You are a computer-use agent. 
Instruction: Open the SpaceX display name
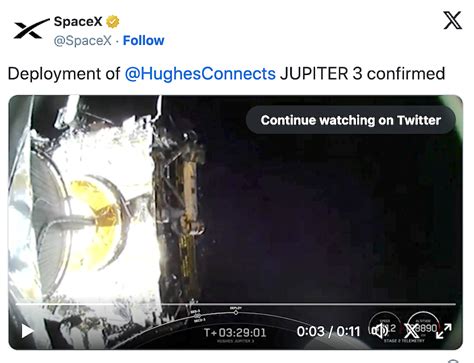[78, 22]
